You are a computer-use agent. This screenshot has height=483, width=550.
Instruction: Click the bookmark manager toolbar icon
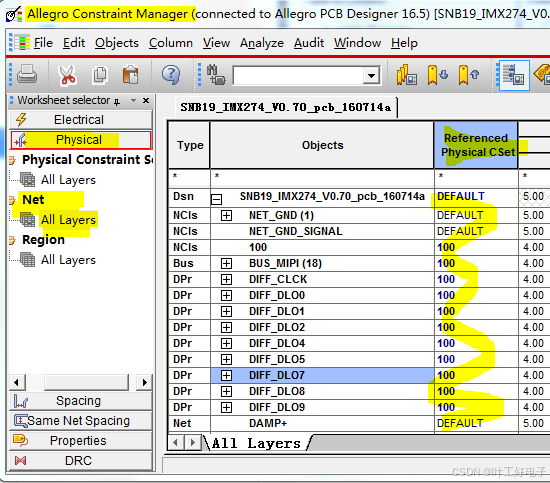coord(406,75)
